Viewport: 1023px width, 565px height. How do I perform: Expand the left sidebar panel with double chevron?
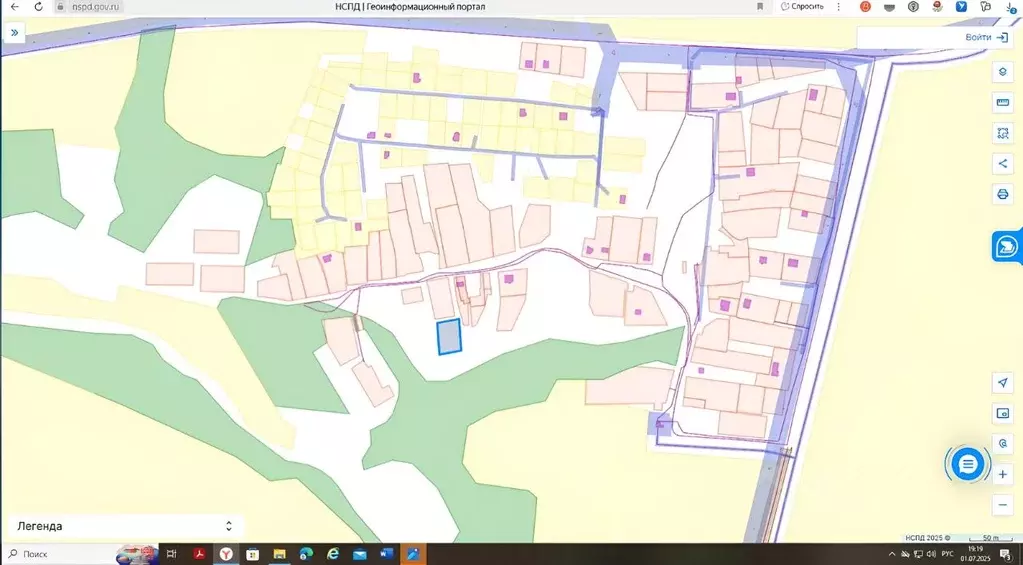click(14, 33)
